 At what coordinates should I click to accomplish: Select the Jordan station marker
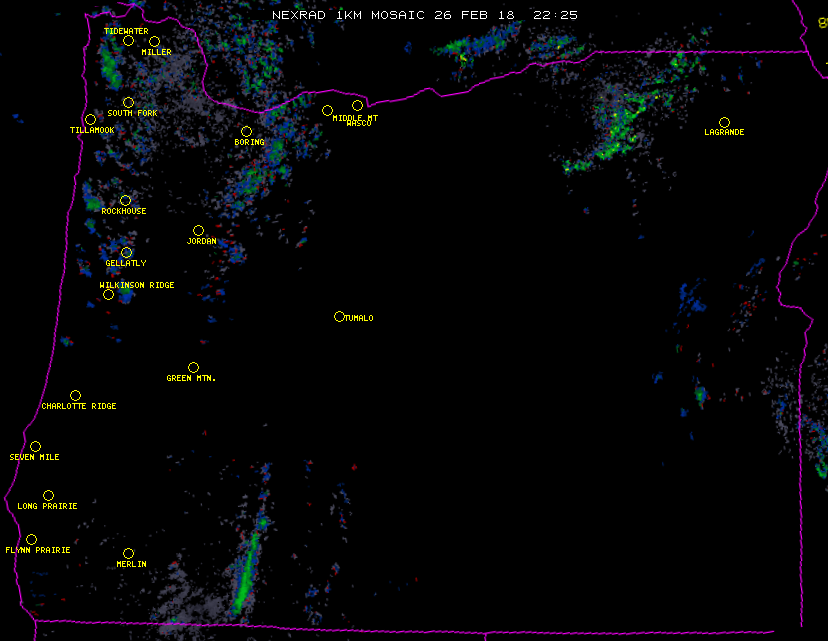point(198,230)
